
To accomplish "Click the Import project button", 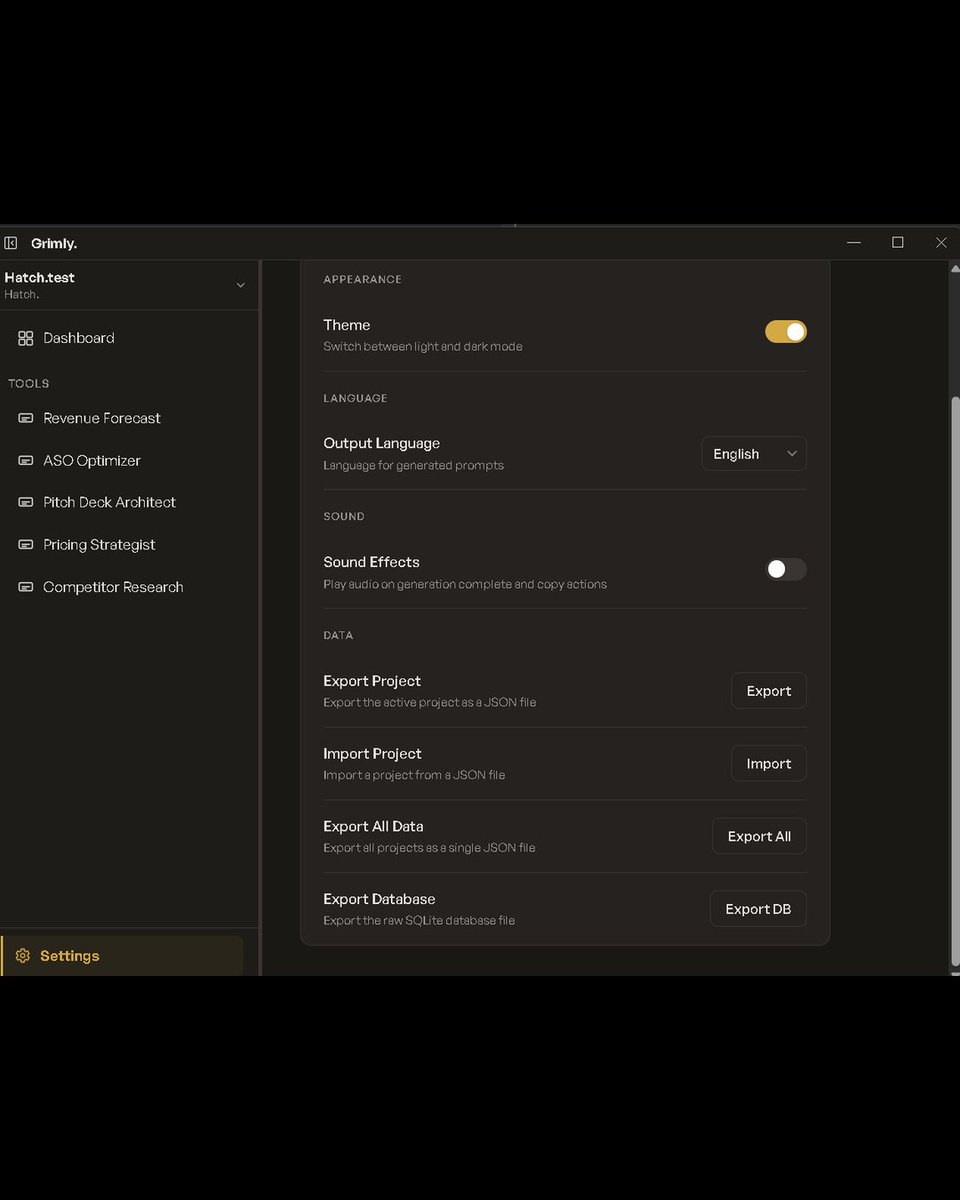I will (x=769, y=764).
